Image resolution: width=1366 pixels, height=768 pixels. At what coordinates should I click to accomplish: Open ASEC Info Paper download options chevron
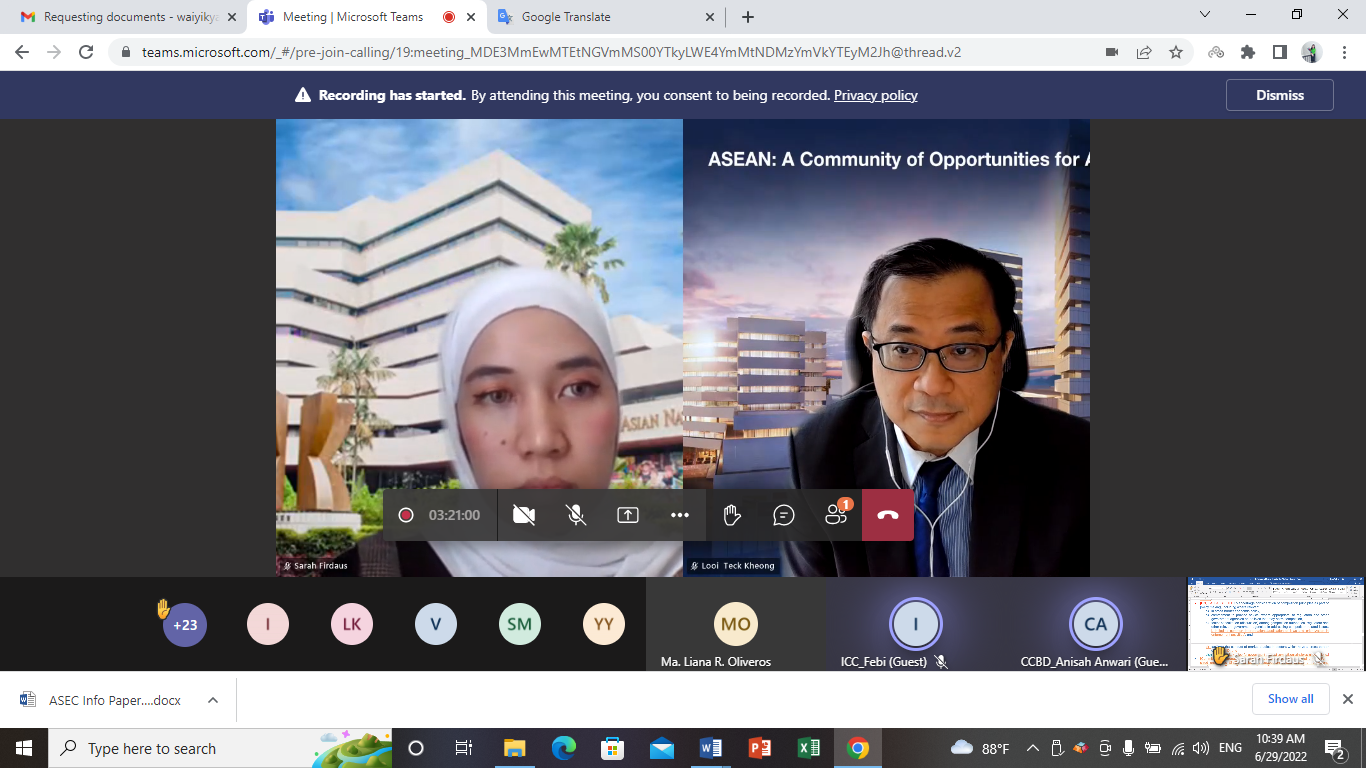[213, 700]
